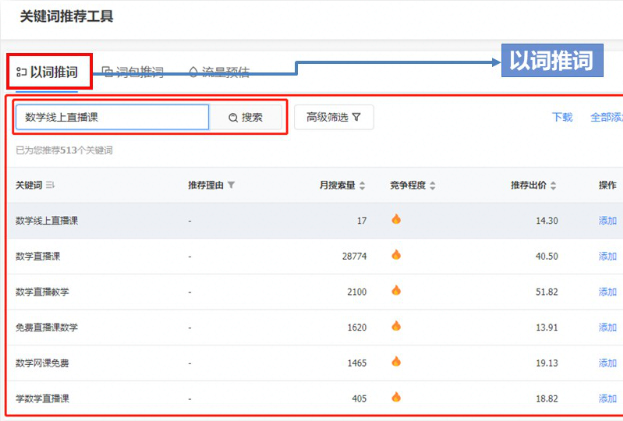Sort by 月搜索量 using the sort arrows
This screenshot has height=421, width=623.
click(362, 185)
